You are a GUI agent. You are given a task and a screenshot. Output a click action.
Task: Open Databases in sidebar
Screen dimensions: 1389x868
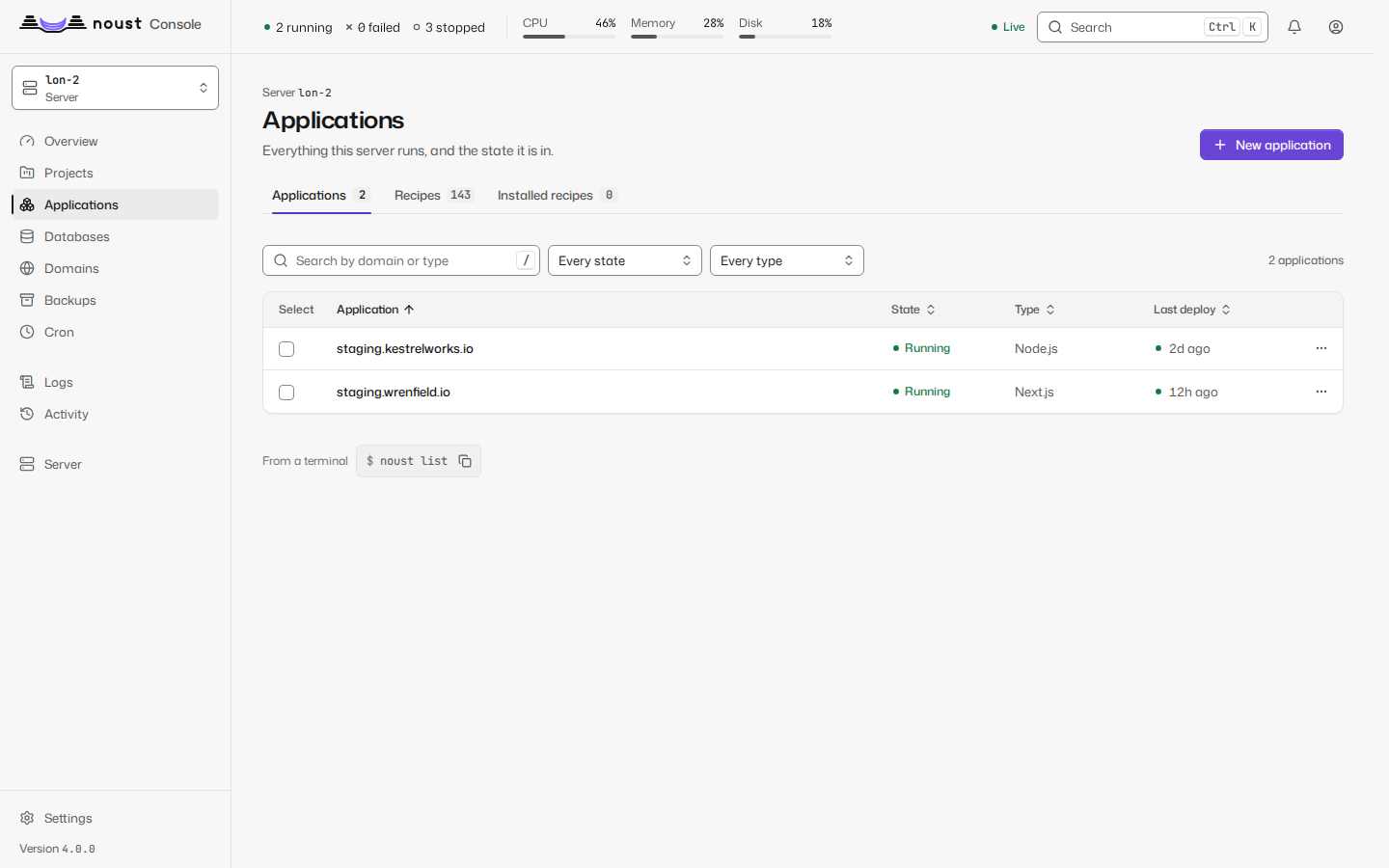pos(115,236)
